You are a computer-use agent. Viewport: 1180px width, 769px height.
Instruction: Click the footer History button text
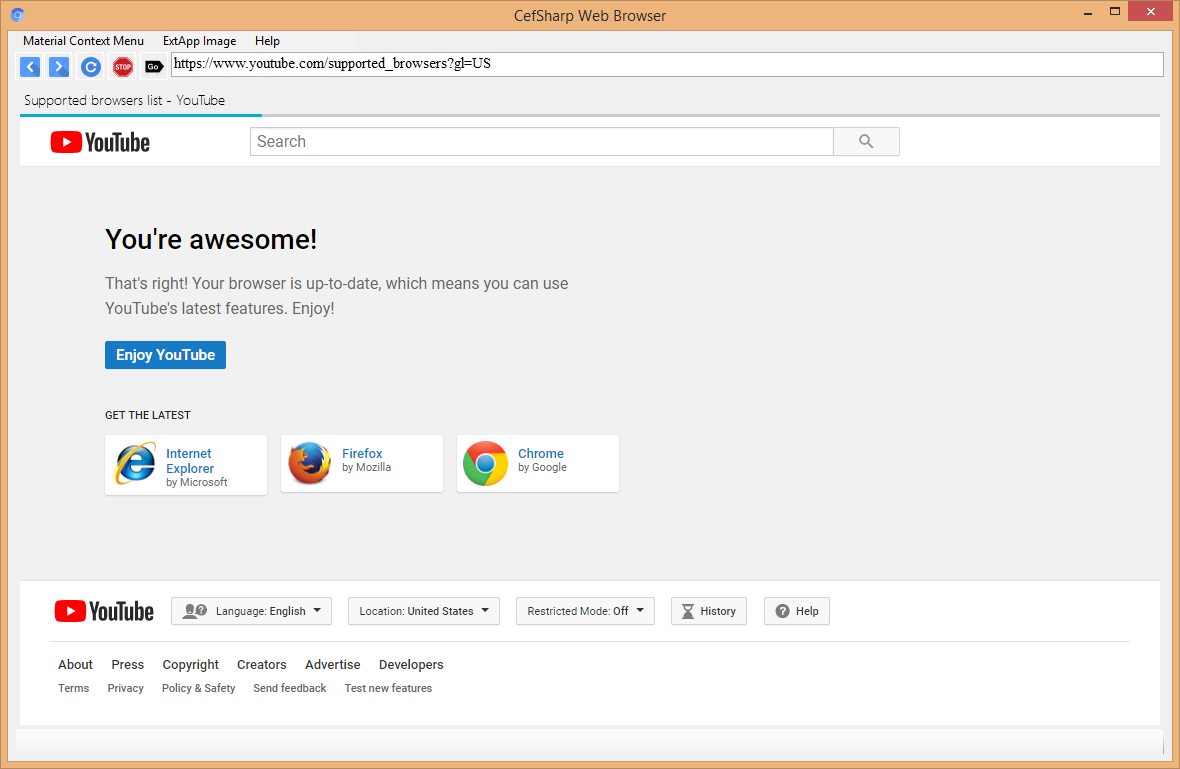[x=718, y=611]
